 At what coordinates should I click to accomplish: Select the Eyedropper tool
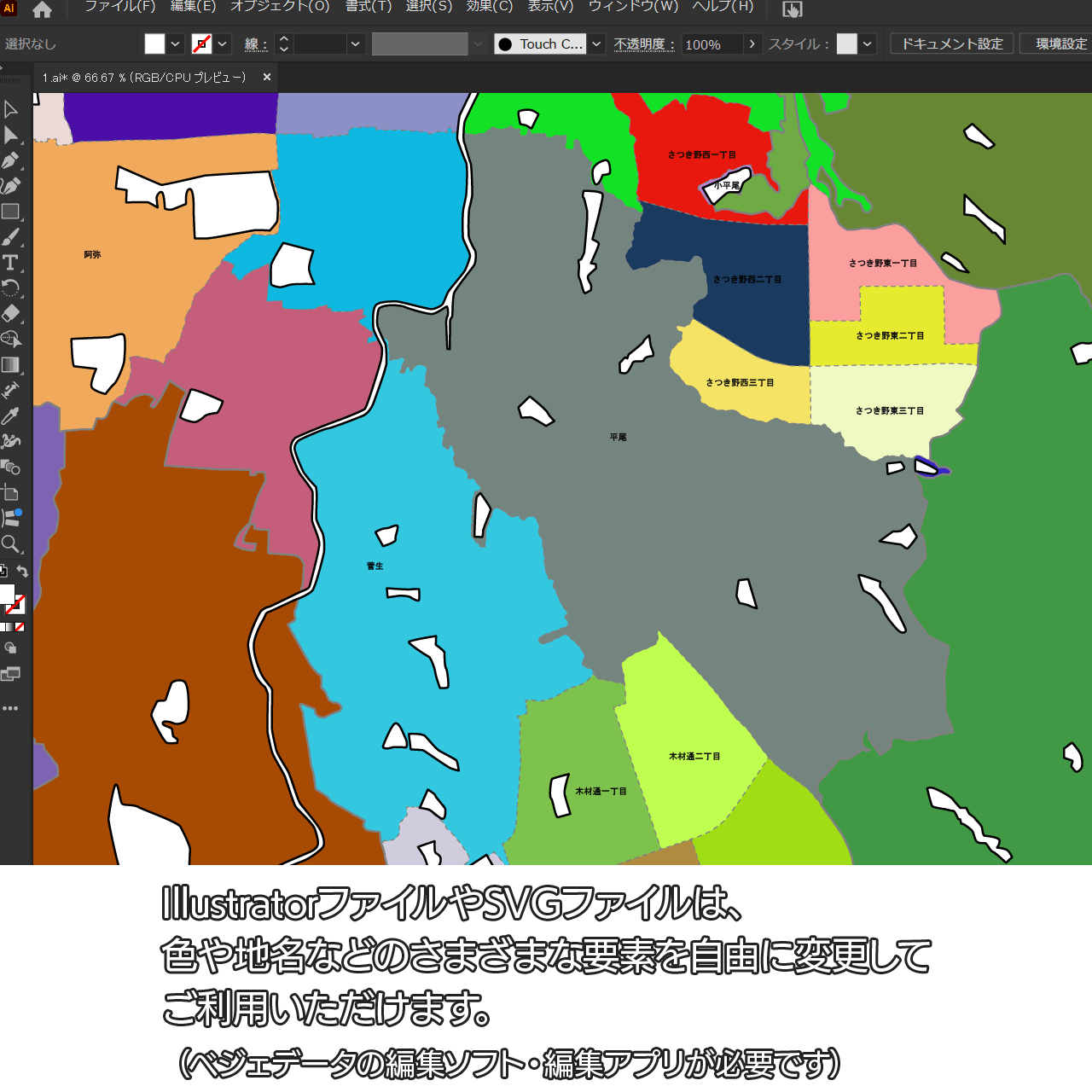[x=10, y=415]
